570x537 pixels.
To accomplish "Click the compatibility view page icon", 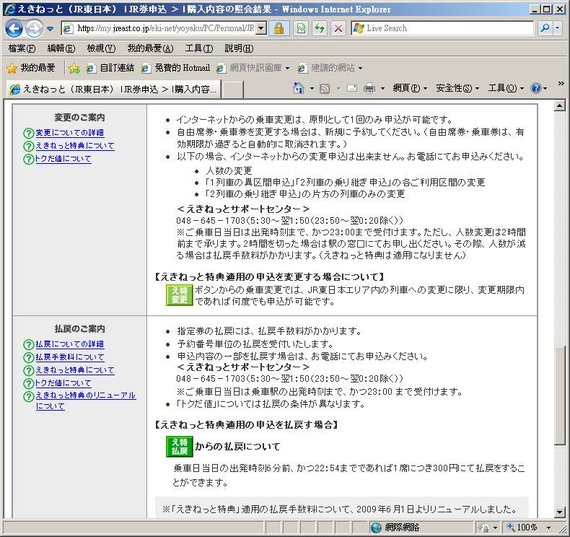I will [x=301, y=28].
